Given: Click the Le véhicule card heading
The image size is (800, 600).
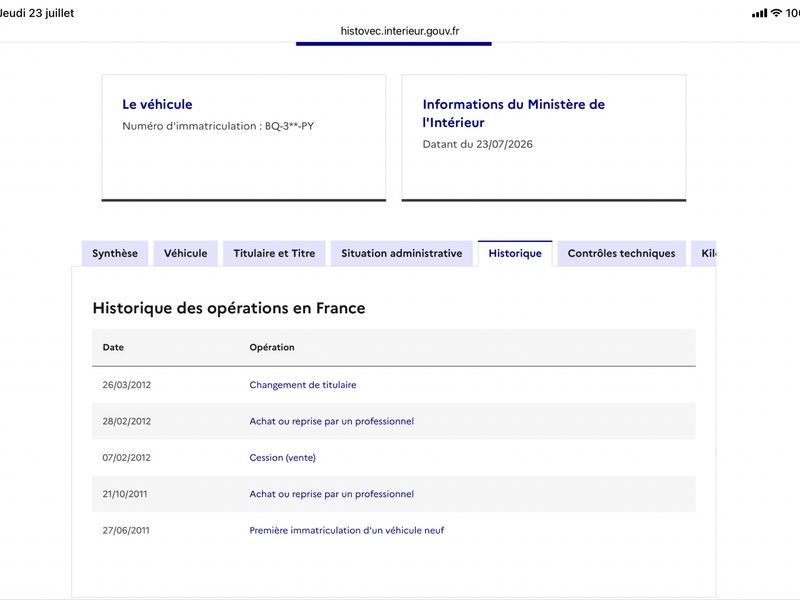Looking at the screenshot, I should pyautogui.click(x=157, y=104).
